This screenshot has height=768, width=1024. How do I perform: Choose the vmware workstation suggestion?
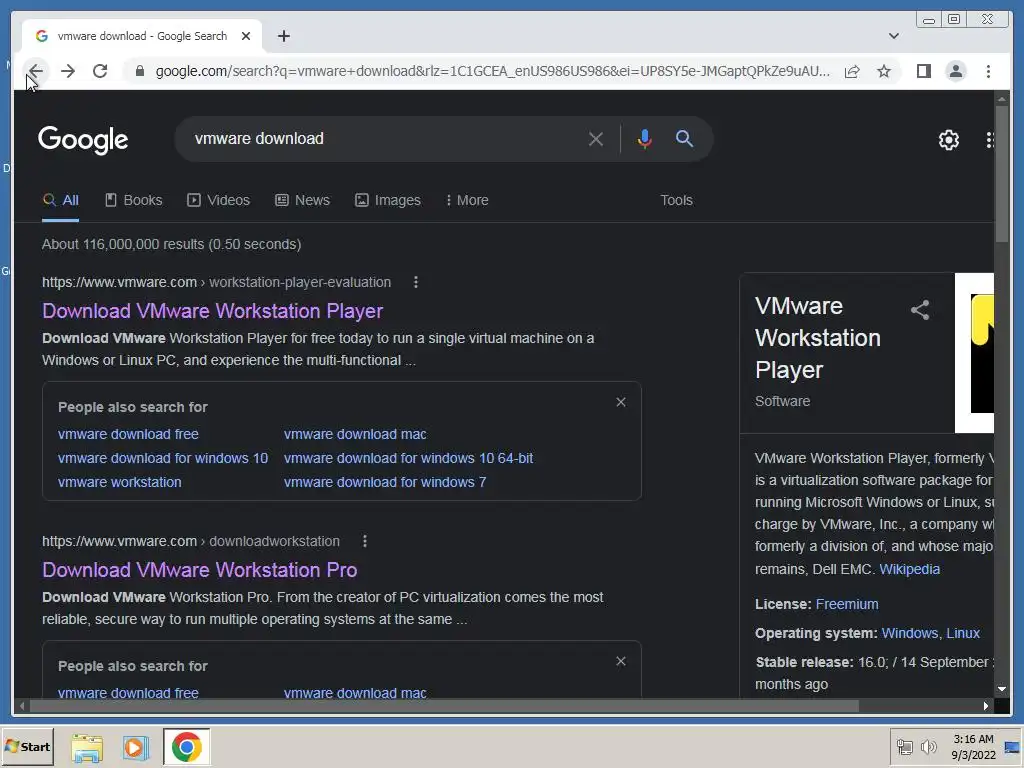point(120,483)
